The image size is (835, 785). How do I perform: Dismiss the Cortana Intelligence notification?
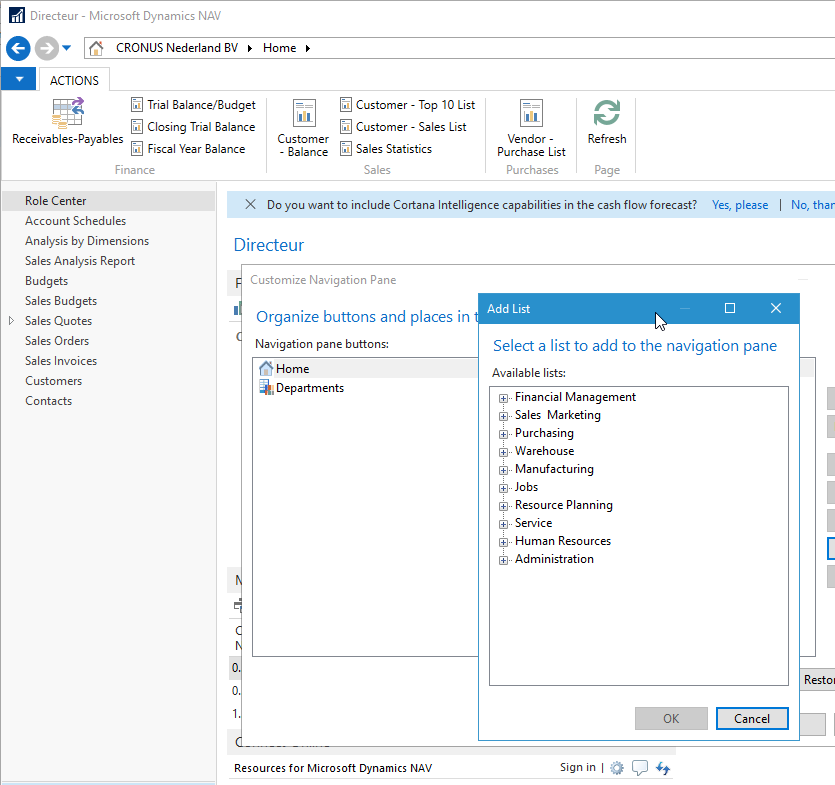pyautogui.click(x=250, y=205)
